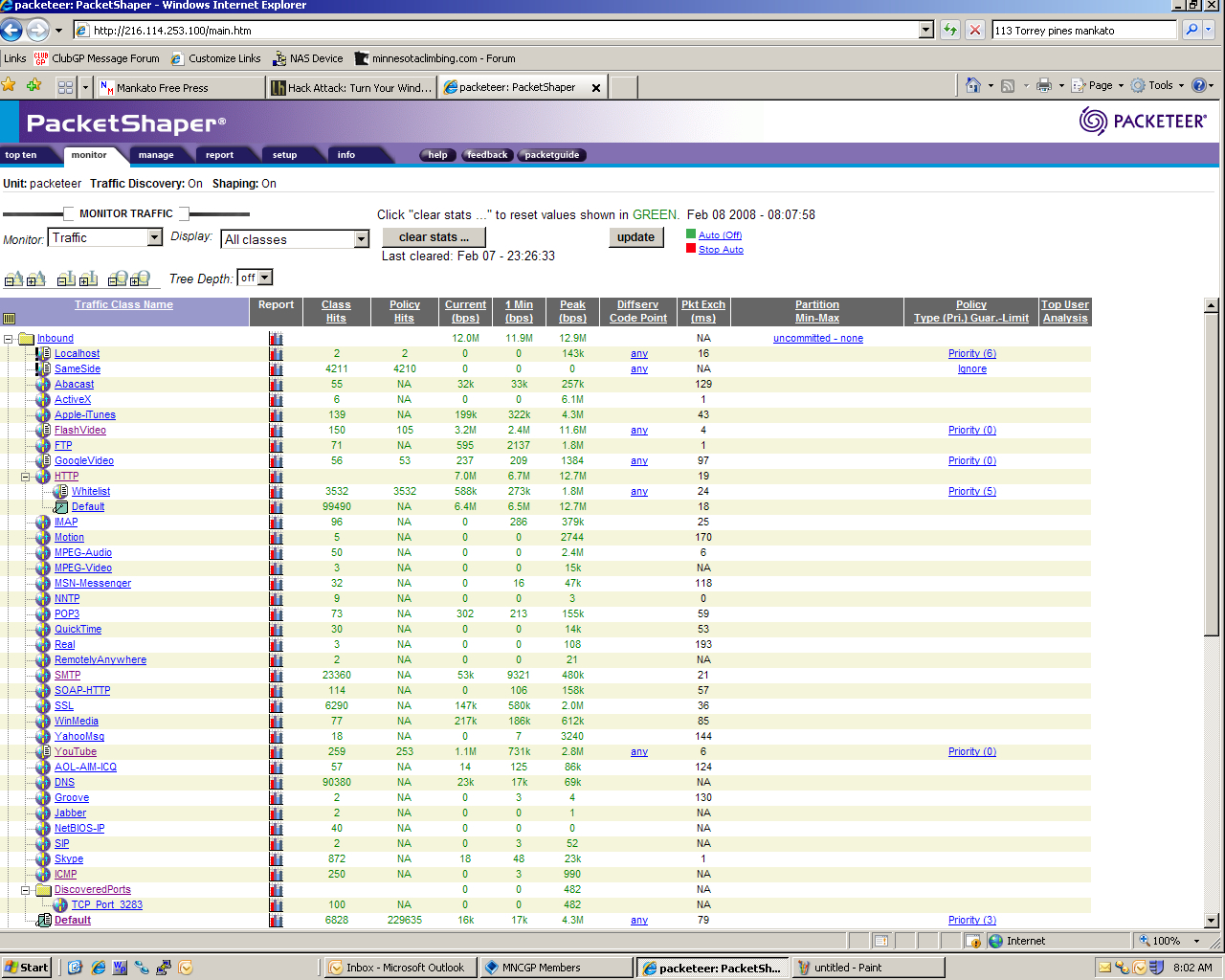
Task: Open Favorites Center star icon
Action: pos(10,85)
